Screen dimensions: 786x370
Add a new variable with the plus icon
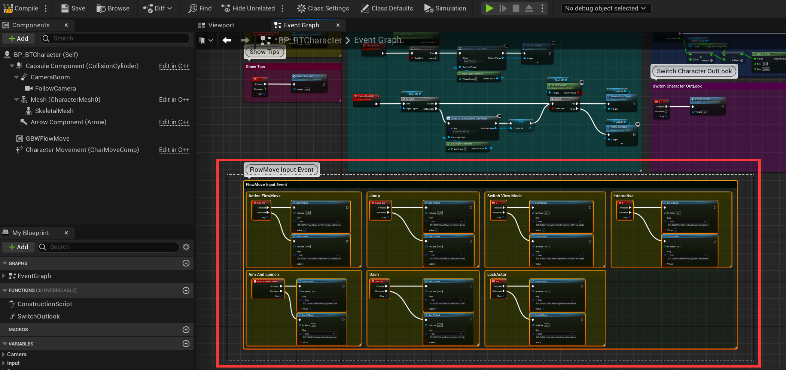186,343
